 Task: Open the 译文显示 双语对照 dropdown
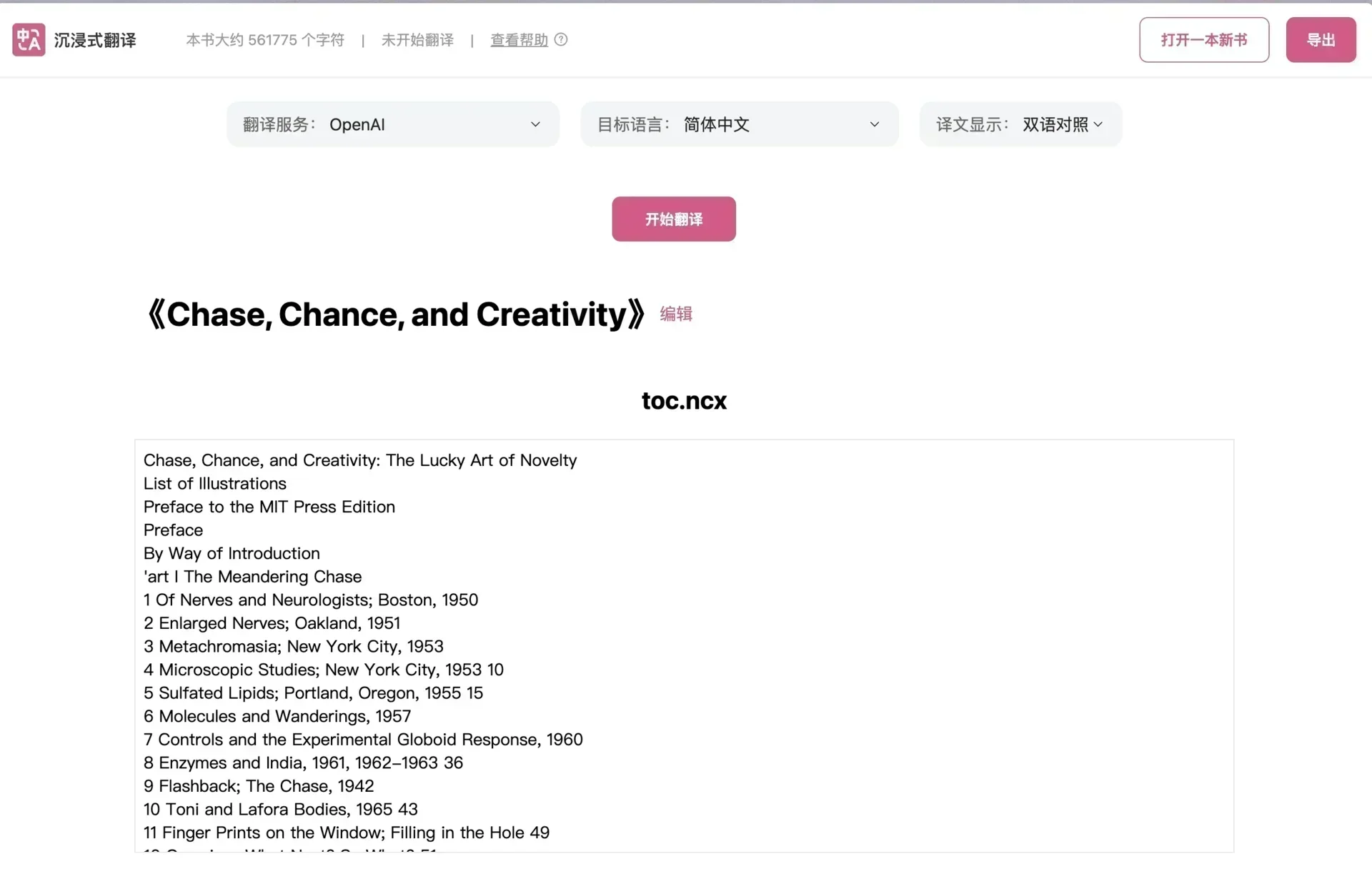click(1020, 124)
